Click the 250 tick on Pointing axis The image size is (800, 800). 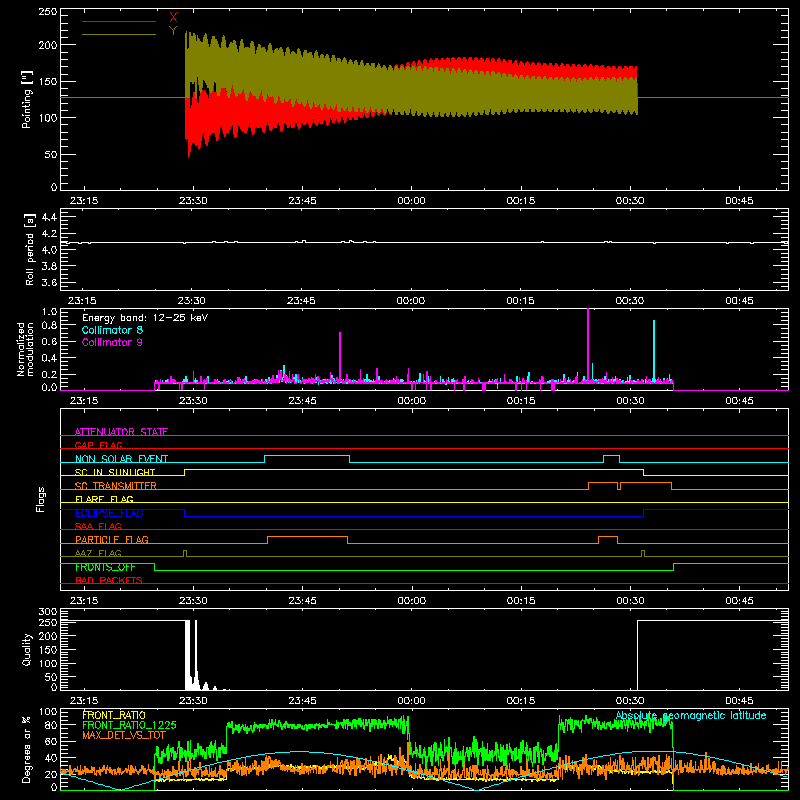click(x=47, y=12)
